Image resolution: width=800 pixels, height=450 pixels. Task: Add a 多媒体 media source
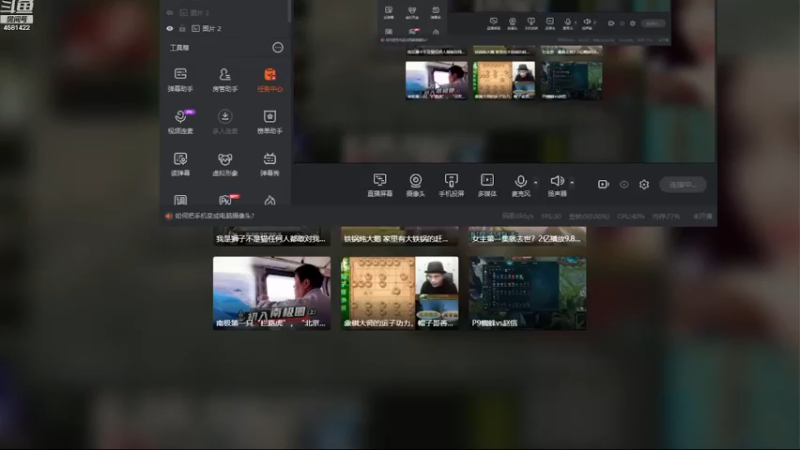(487, 185)
